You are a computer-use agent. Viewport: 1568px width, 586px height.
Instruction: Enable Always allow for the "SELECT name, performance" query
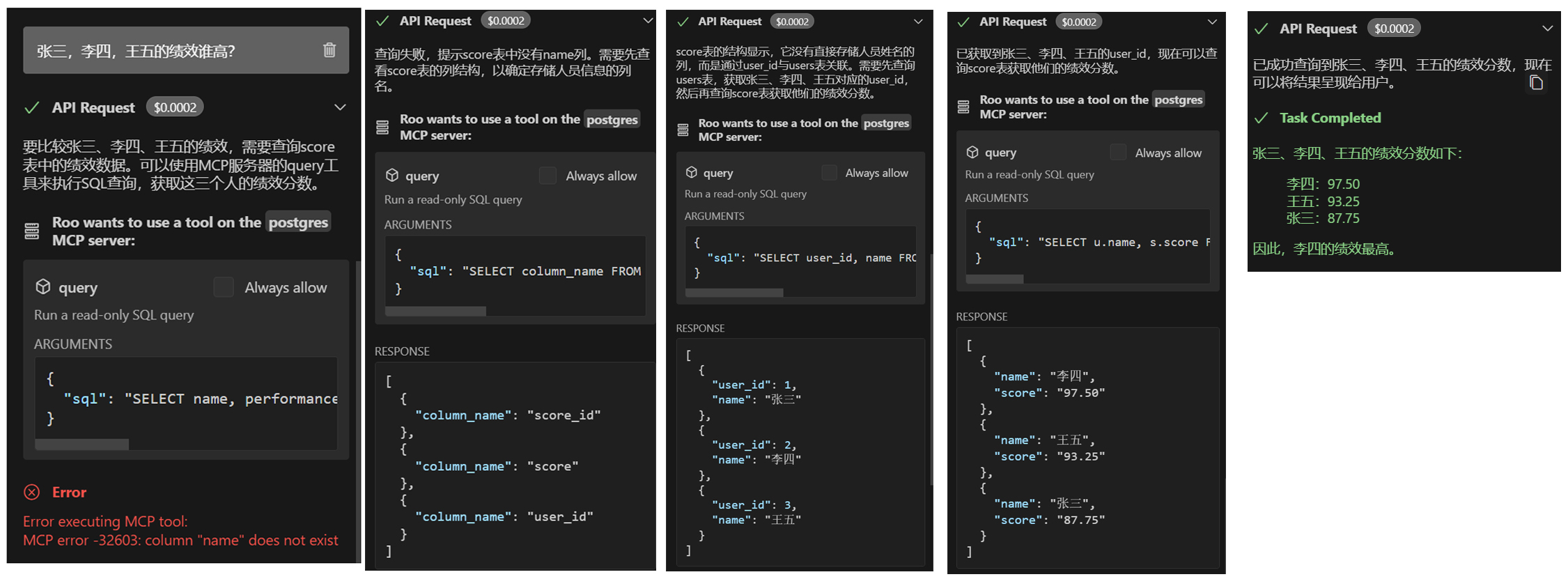[x=224, y=287]
